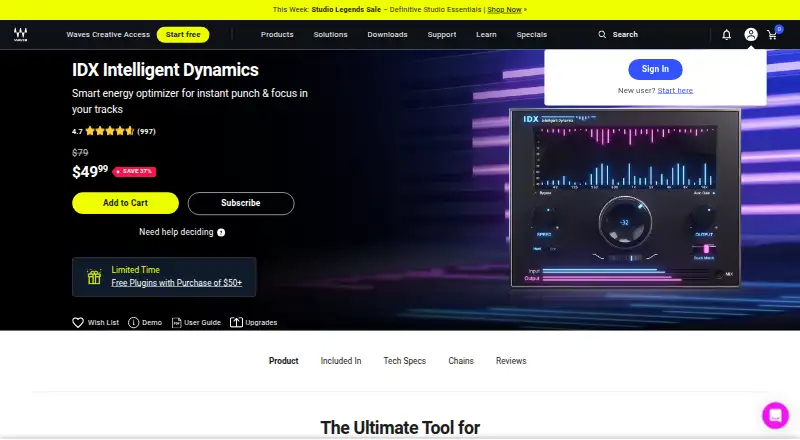Click the User Guide label
800x440 pixels.
click(203, 323)
